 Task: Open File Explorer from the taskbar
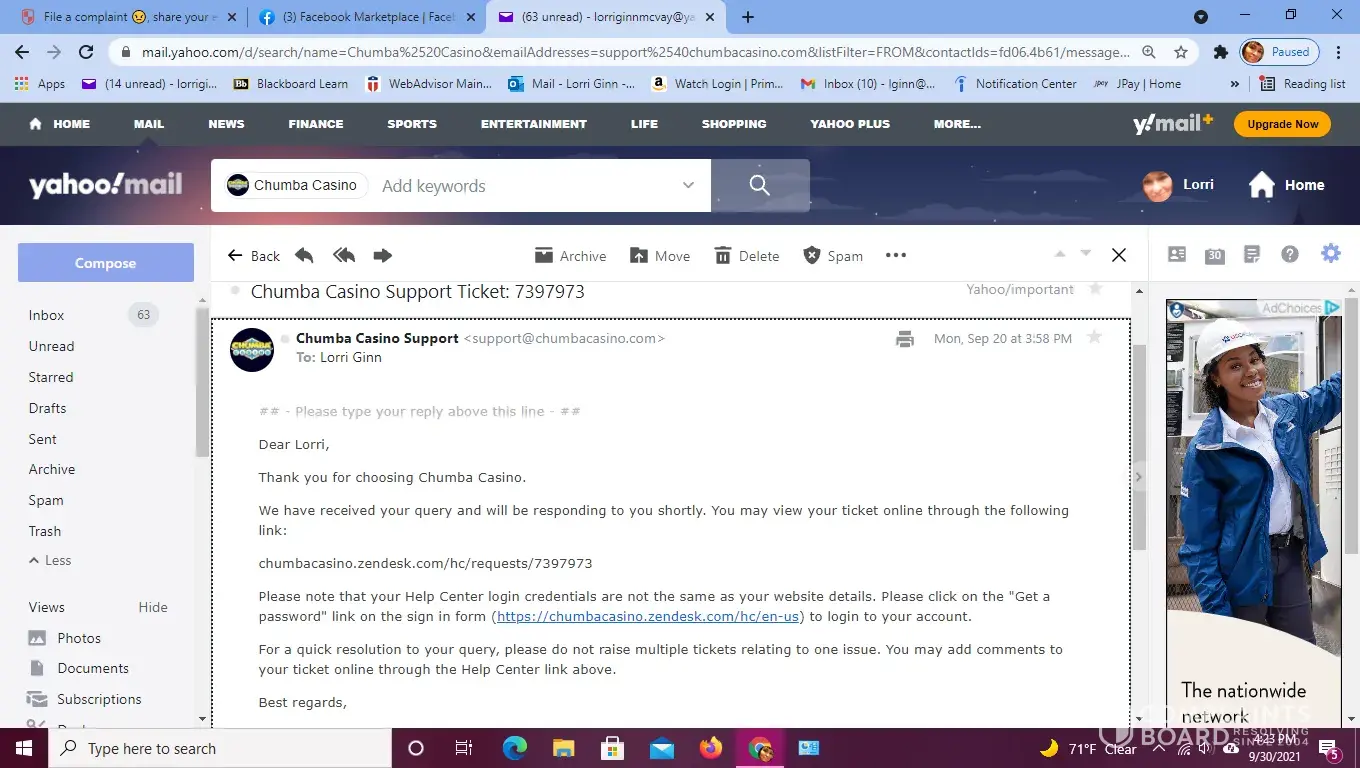pos(564,748)
